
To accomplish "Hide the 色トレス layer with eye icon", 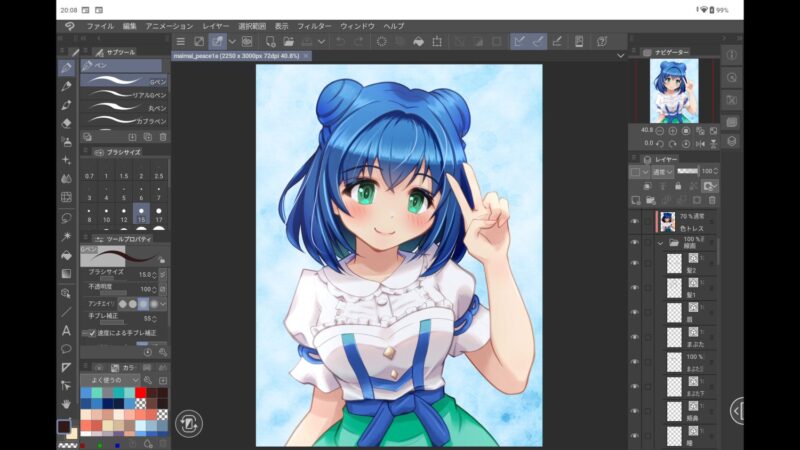I will point(634,221).
